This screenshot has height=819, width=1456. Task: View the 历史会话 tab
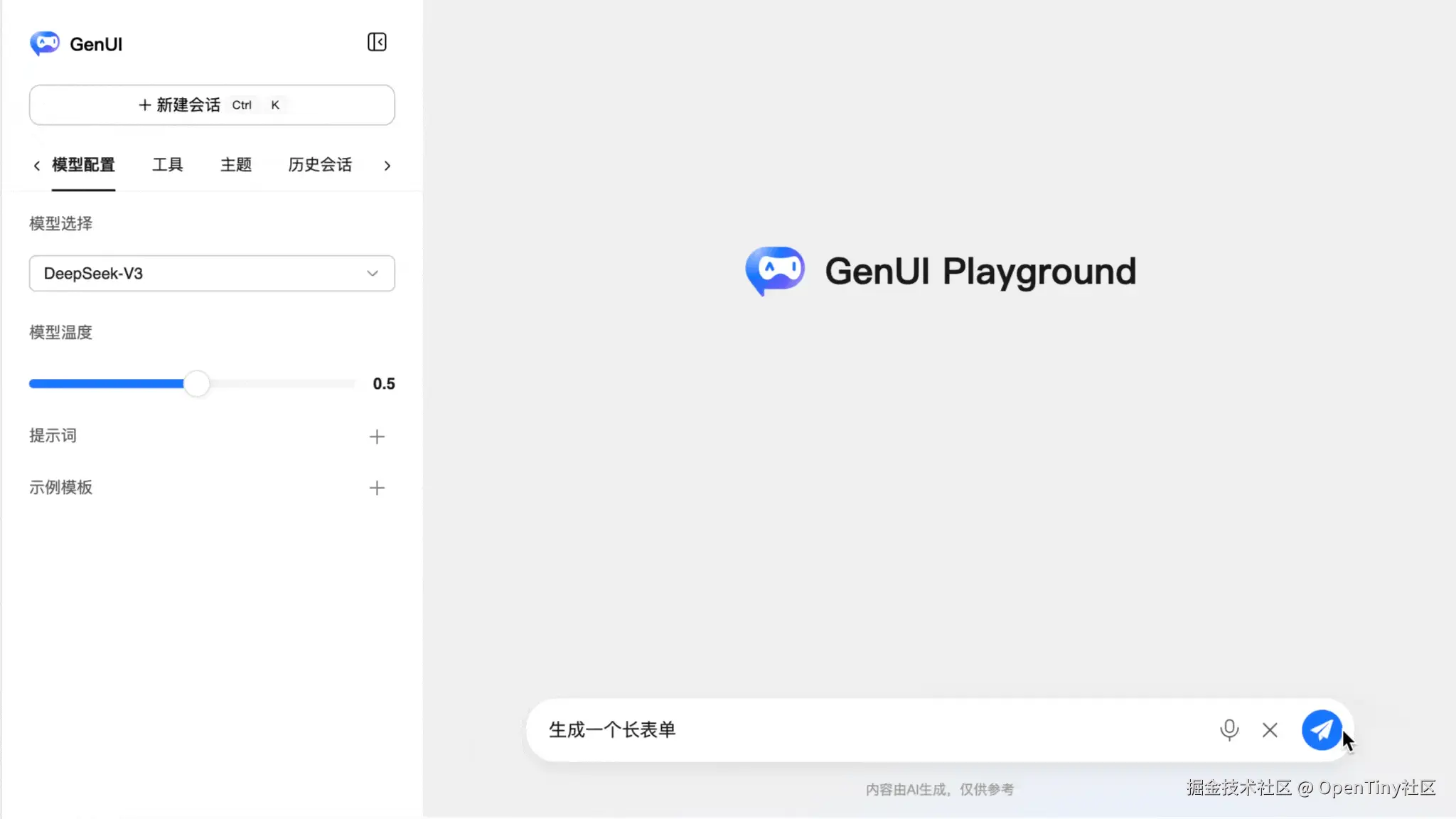[319, 165]
